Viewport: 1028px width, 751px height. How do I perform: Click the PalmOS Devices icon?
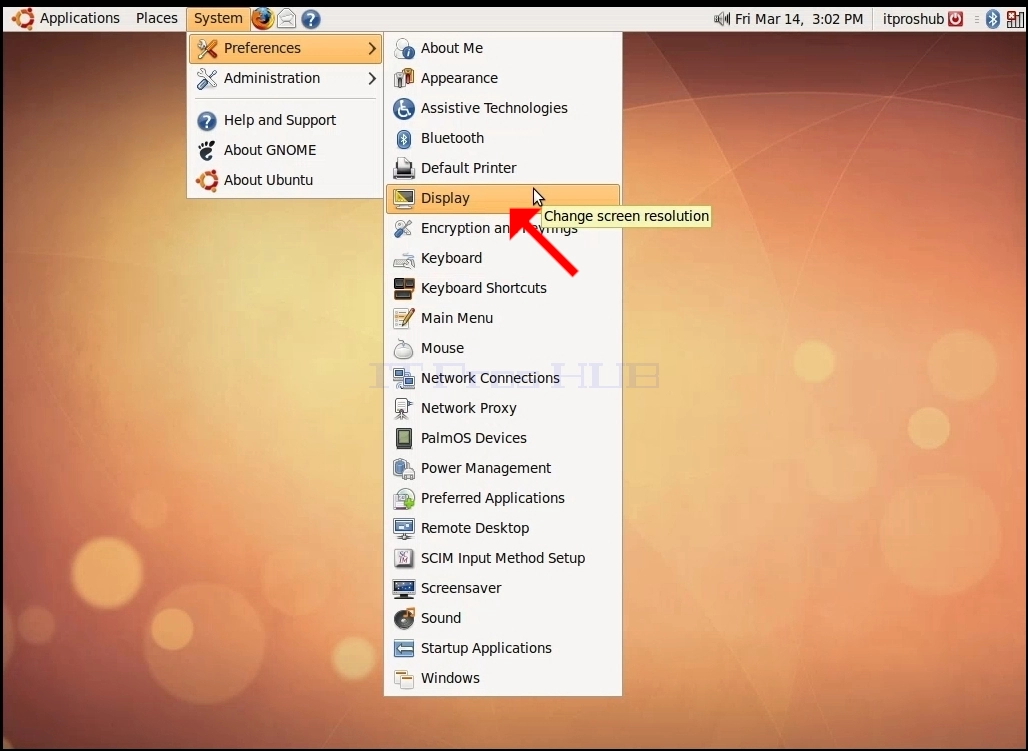(404, 438)
